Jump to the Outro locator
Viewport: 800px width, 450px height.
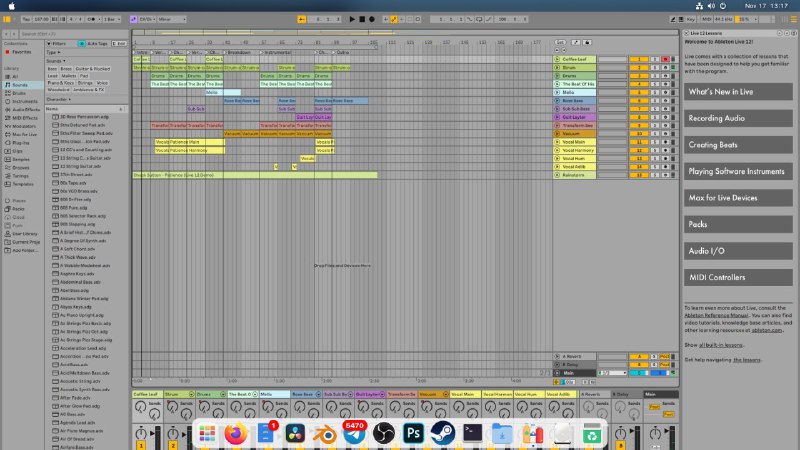pyautogui.click(x=341, y=52)
